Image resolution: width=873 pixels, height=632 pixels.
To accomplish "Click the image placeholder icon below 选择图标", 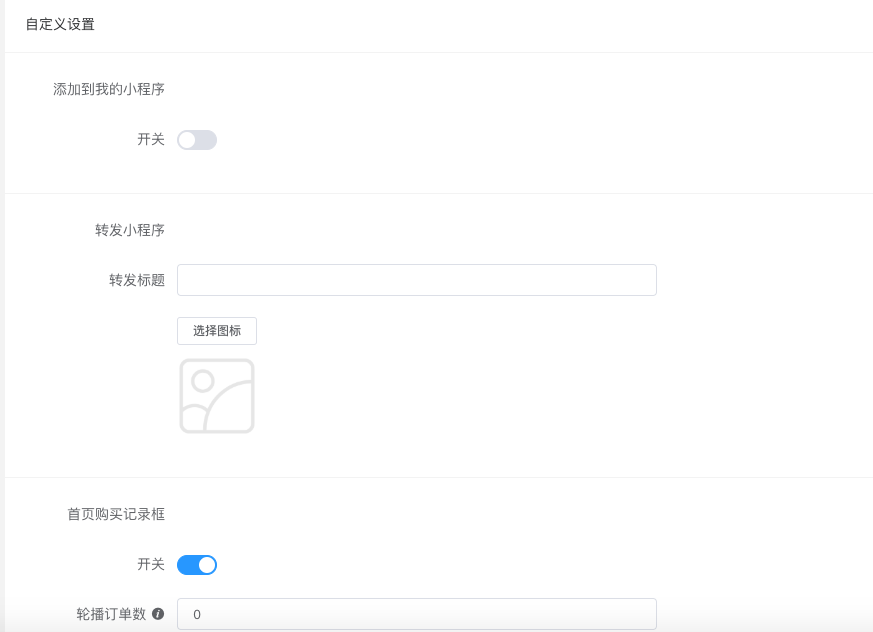I will [217, 396].
